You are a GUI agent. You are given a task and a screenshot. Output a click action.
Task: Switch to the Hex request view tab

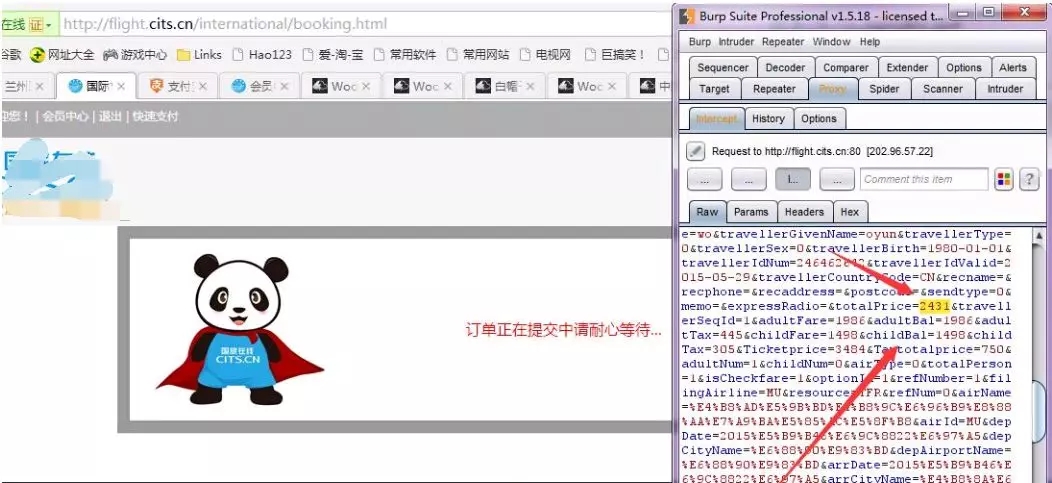(849, 212)
